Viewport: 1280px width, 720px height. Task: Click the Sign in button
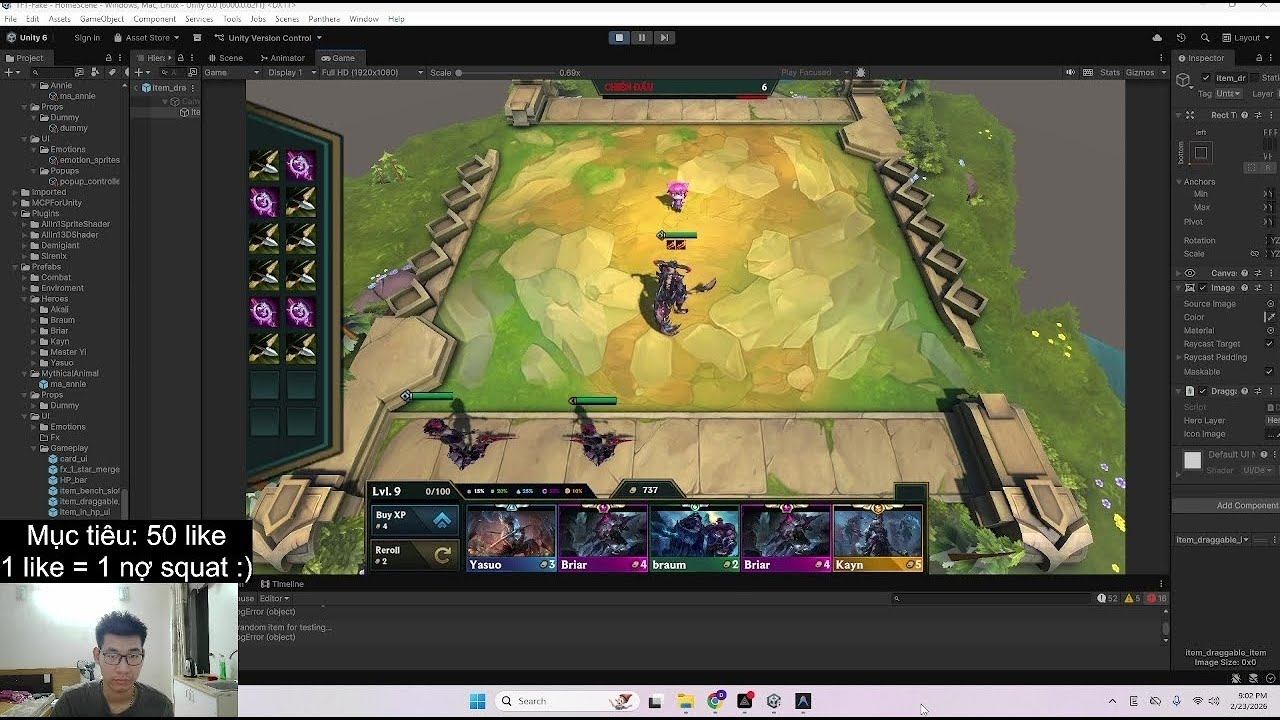[x=87, y=38]
